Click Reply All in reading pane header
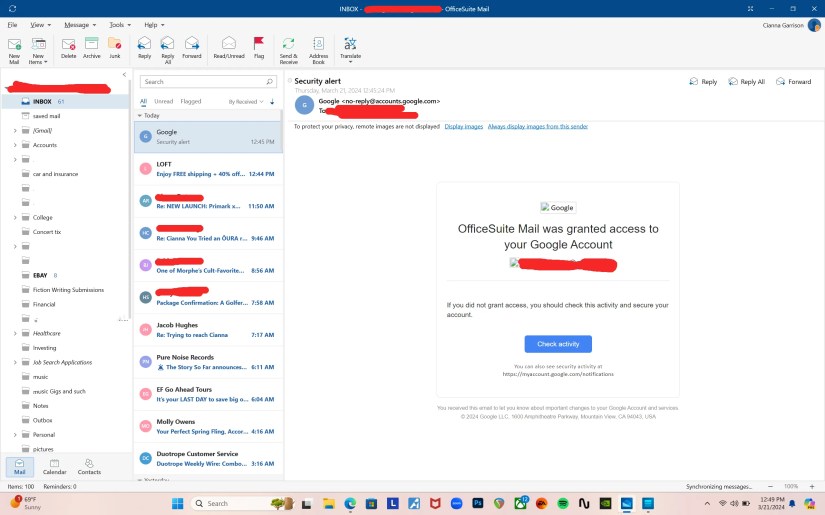The width and height of the screenshot is (825, 515). [x=746, y=82]
